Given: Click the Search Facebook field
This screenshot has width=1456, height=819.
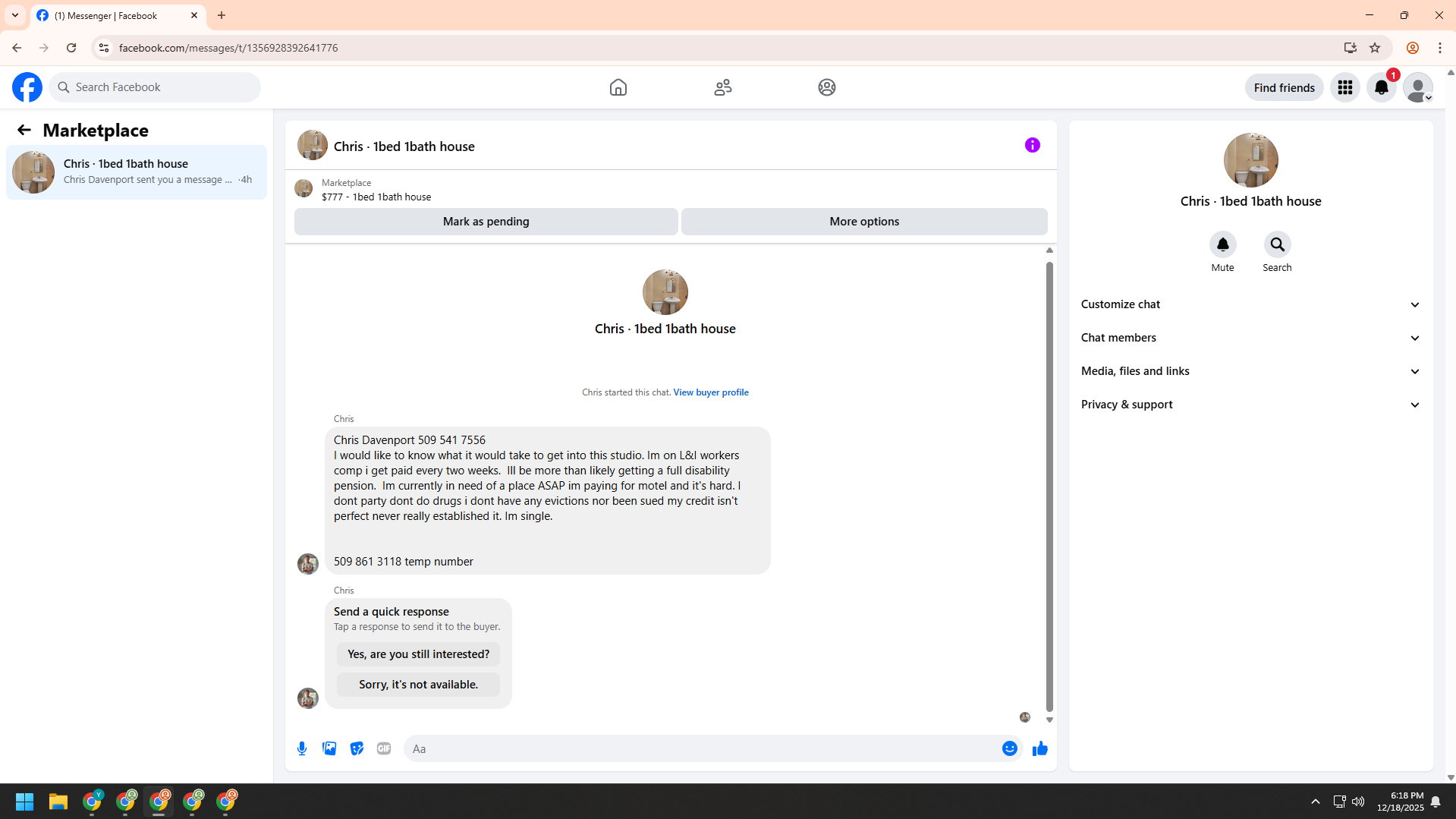Looking at the screenshot, I should pos(155,87).
